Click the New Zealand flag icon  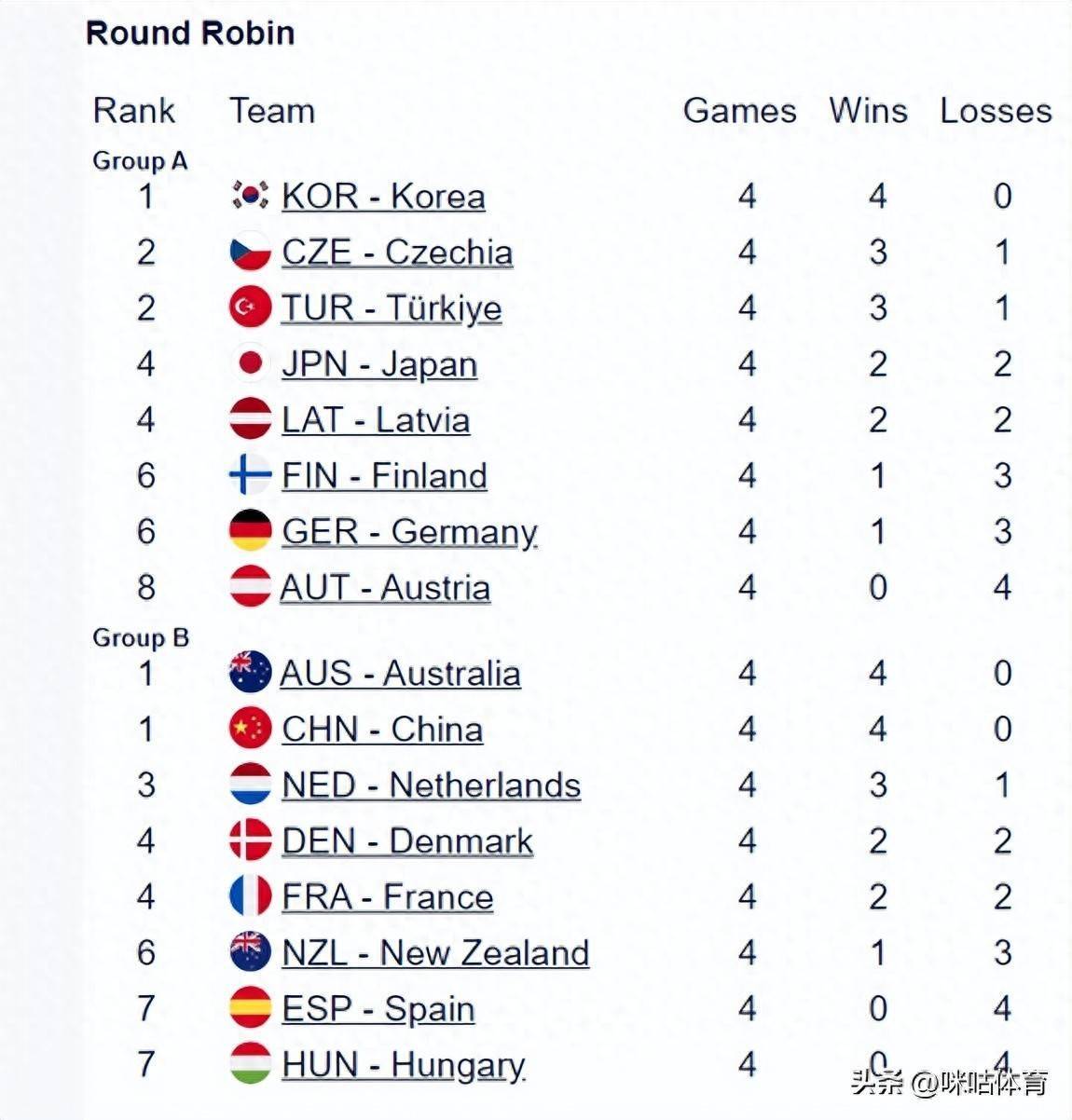pos(250,952)
